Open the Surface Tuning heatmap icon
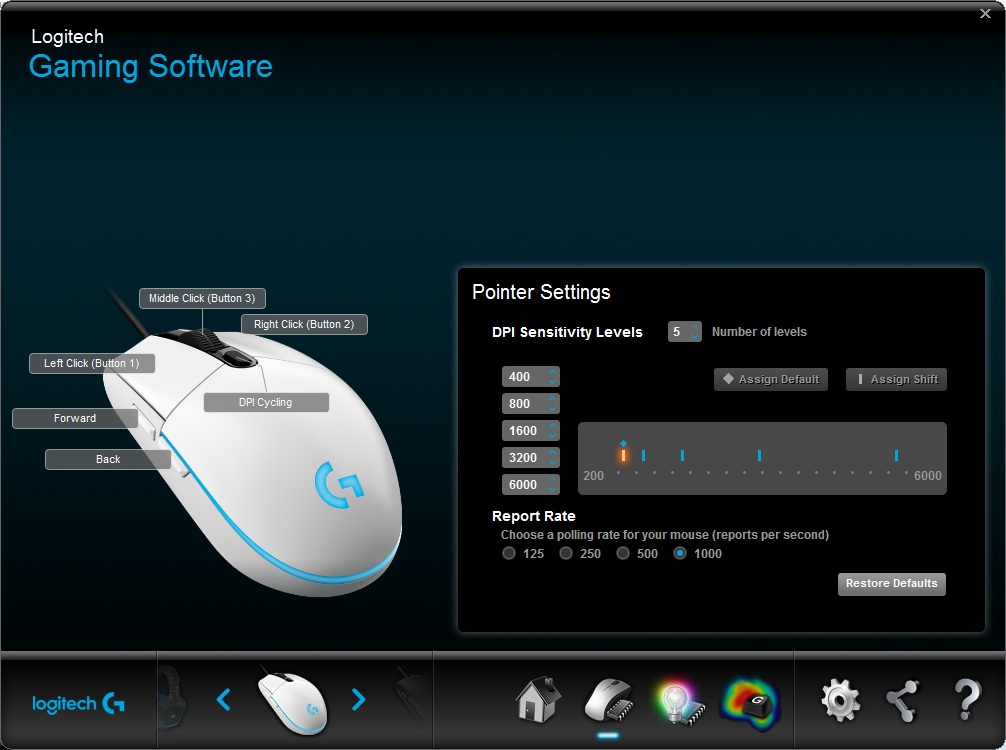Screen dimensions: 1006x750 point(749,700)
